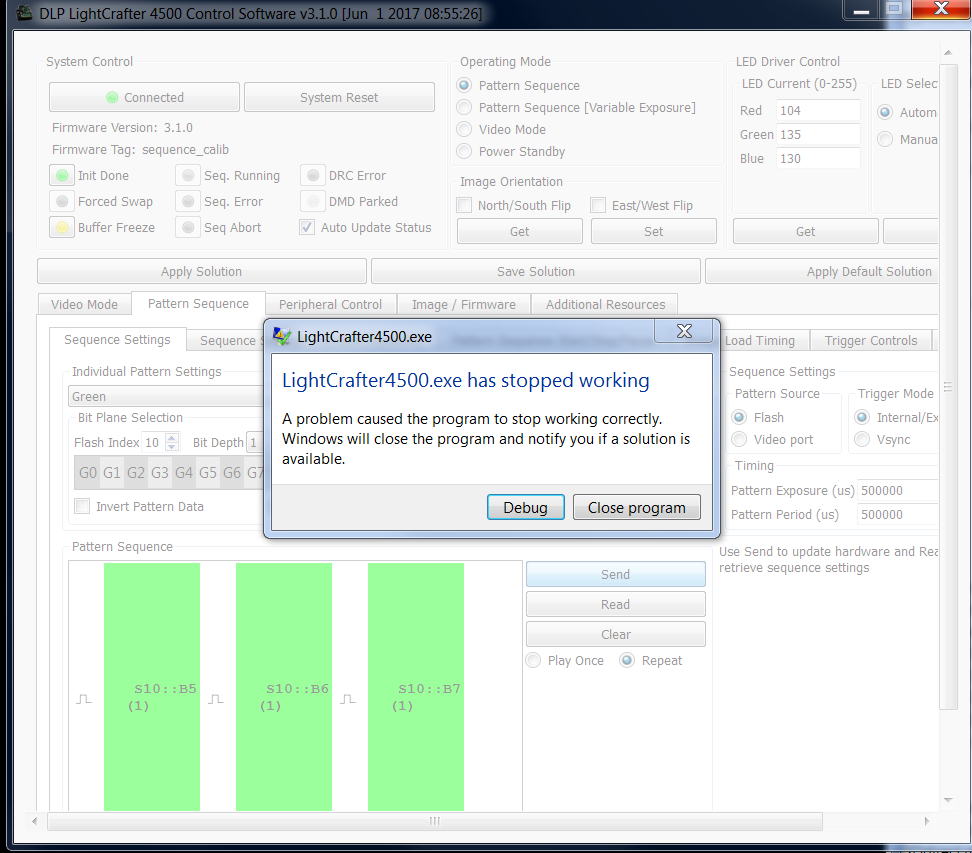Click Set under Image Orientation

(x=653, y=231)
